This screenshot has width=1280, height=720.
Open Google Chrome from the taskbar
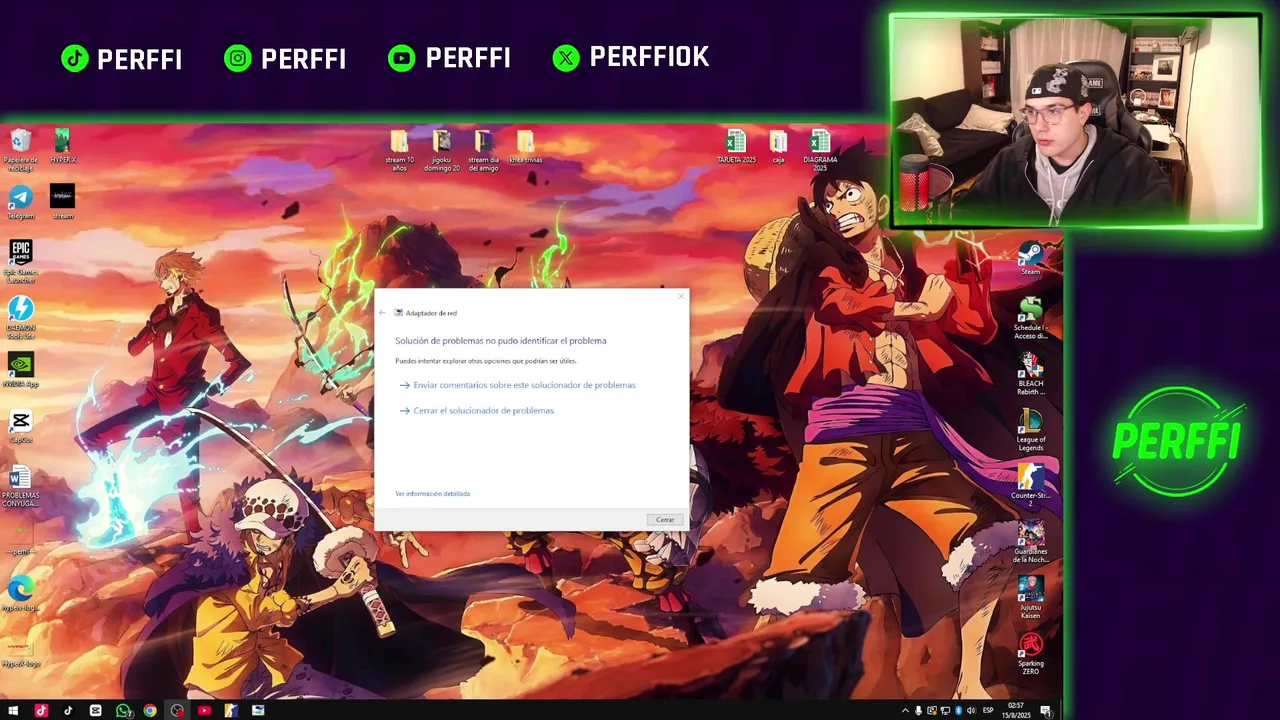pyautogui.click(x=150, y=710)
